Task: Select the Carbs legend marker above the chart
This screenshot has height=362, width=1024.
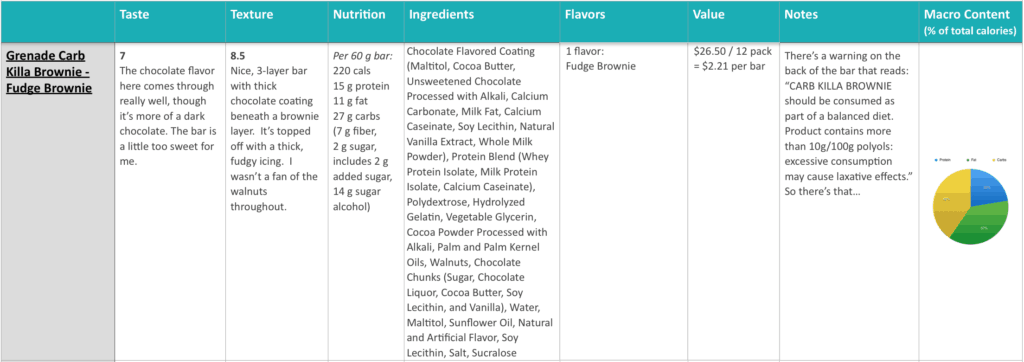Action: pos(993,160)
